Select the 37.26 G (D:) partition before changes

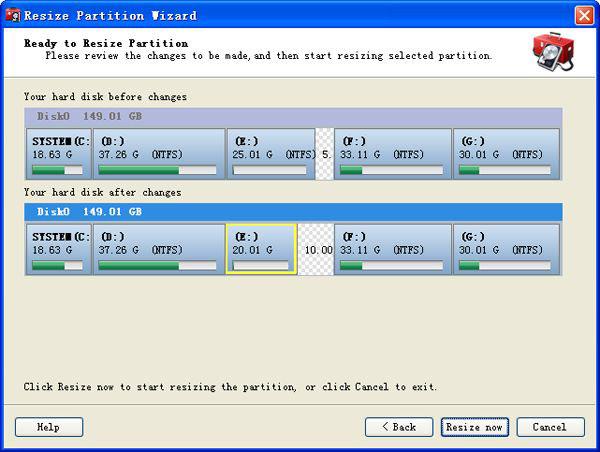[159, 153]
